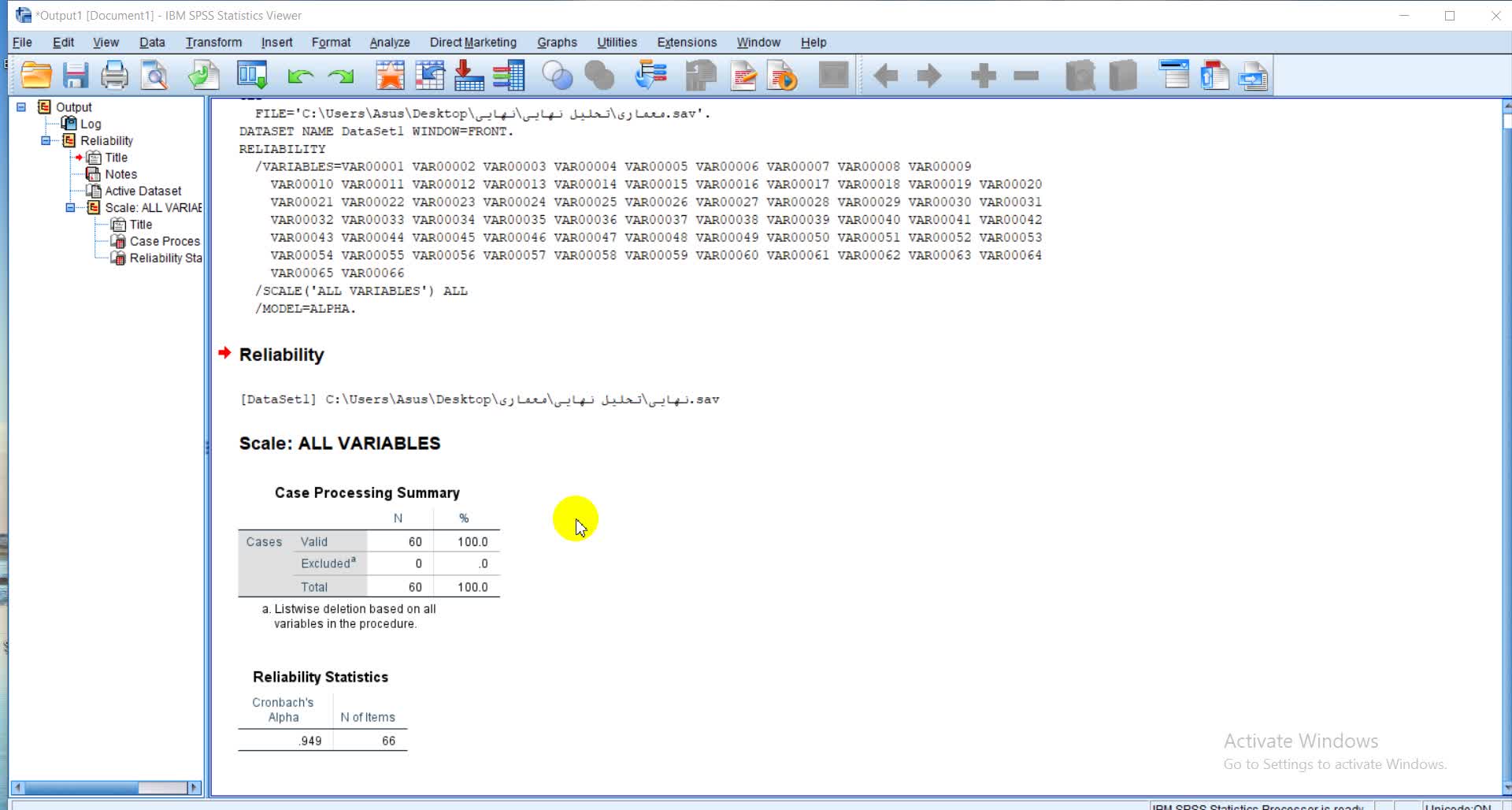
Task: Click the Export output icon
Action: (203, 76)
